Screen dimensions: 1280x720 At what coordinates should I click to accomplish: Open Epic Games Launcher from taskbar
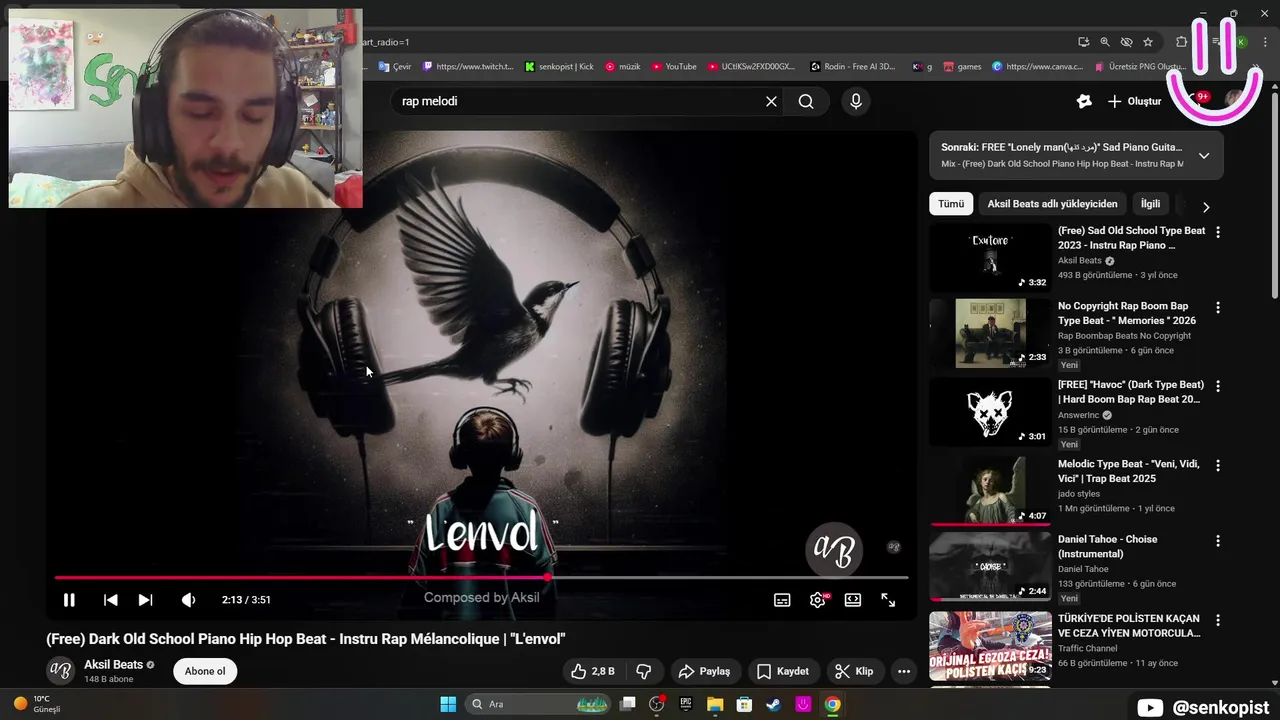686,704
